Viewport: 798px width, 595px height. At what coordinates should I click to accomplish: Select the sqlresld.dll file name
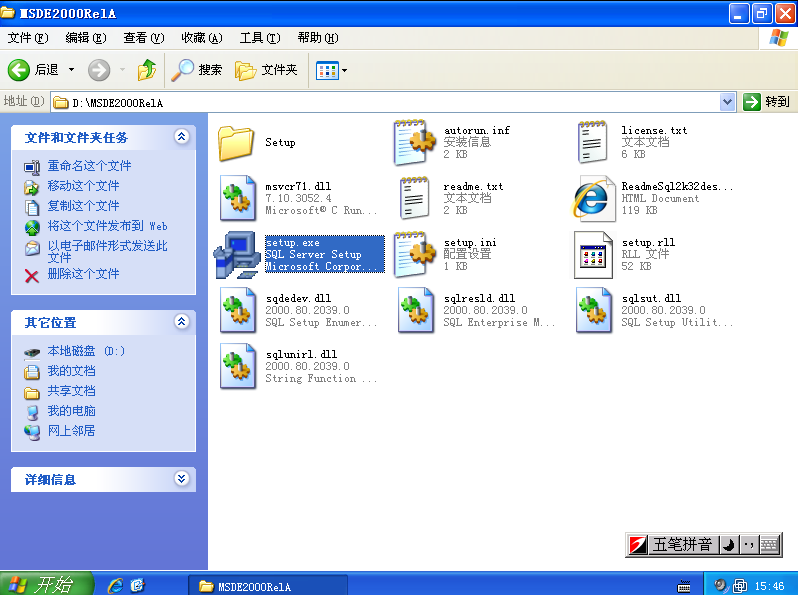click(x=479, y=298)
